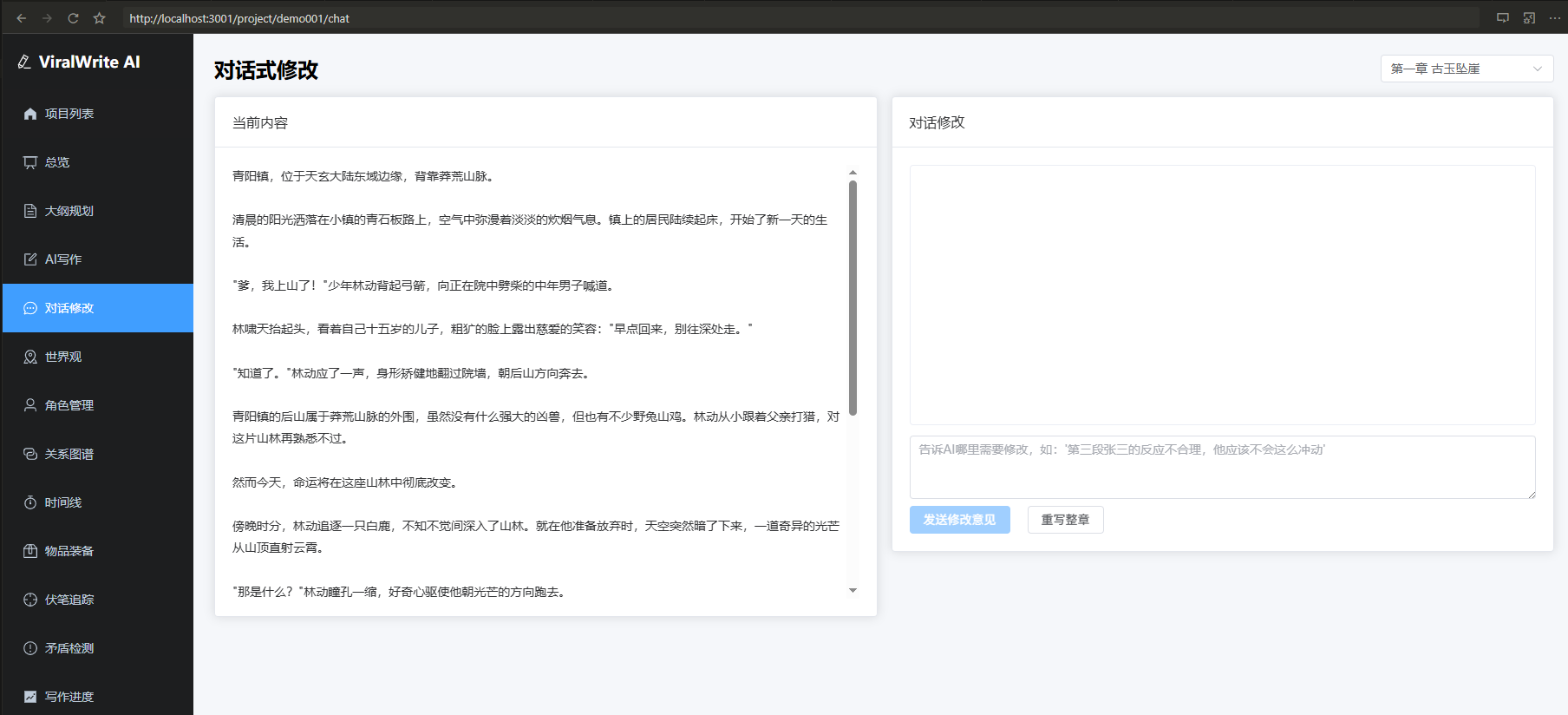This screenshot has height=715, width=1568.
Task: Click the chat bubble icon beside 对话修改
Action: pyautogui.click(x=30, y=308)
